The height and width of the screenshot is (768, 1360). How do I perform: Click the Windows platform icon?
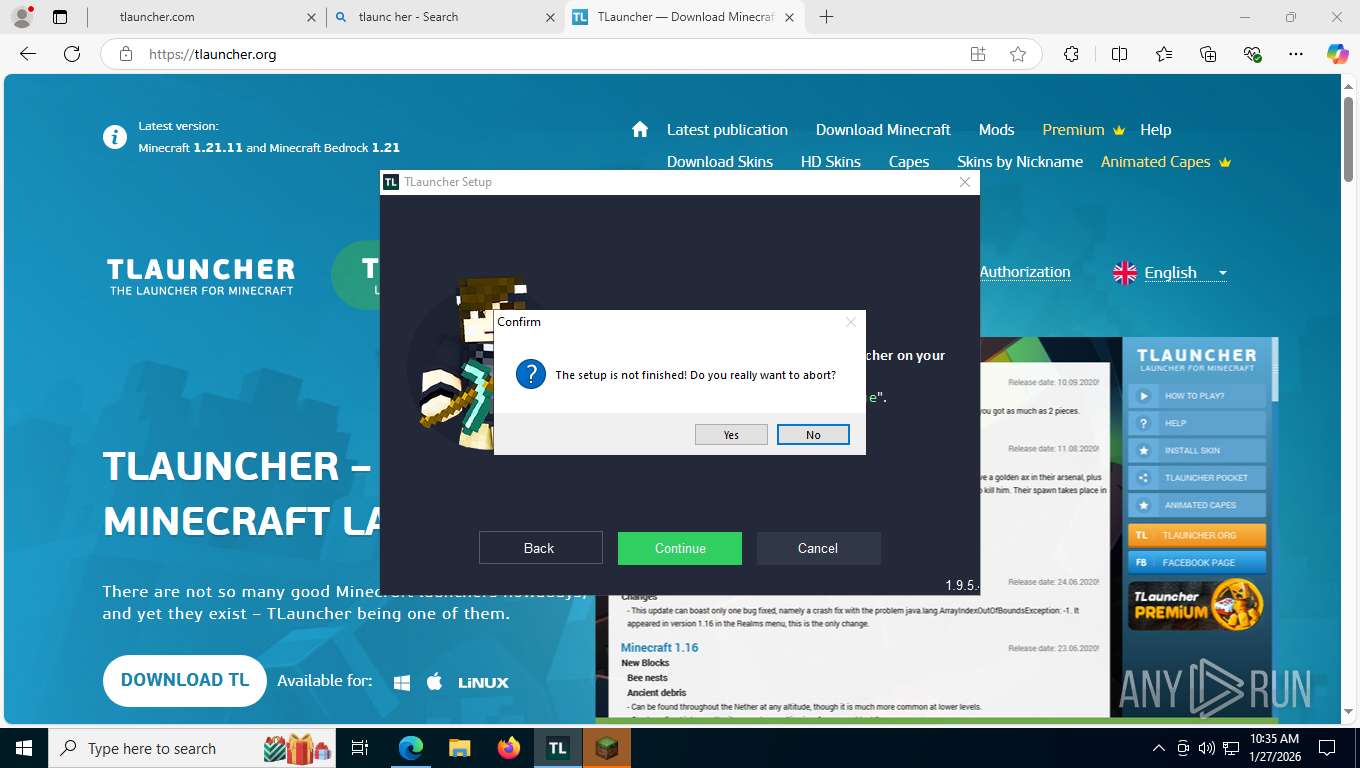coord(402,682)
